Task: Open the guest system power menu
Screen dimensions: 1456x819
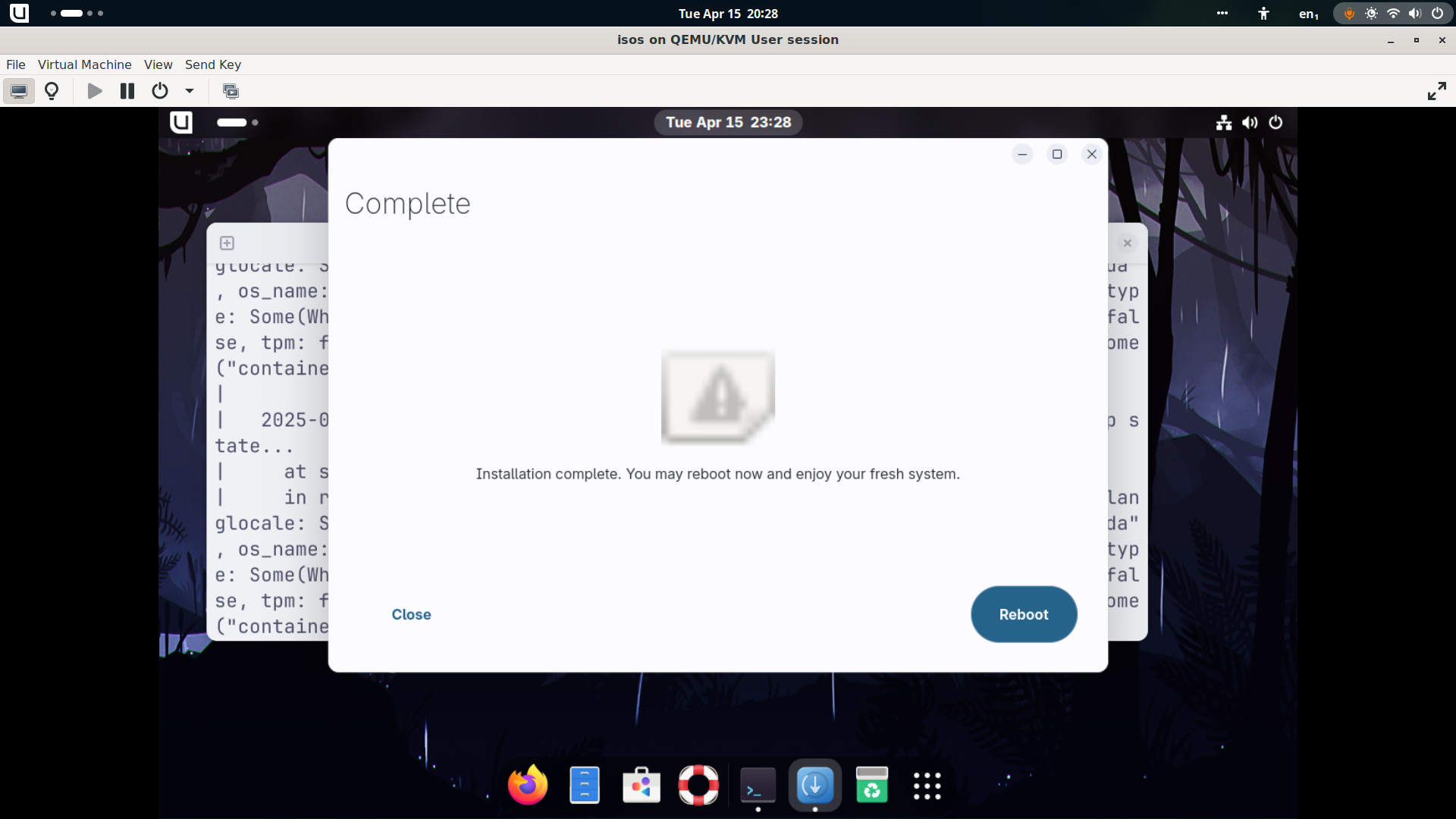Action: 1276,122
